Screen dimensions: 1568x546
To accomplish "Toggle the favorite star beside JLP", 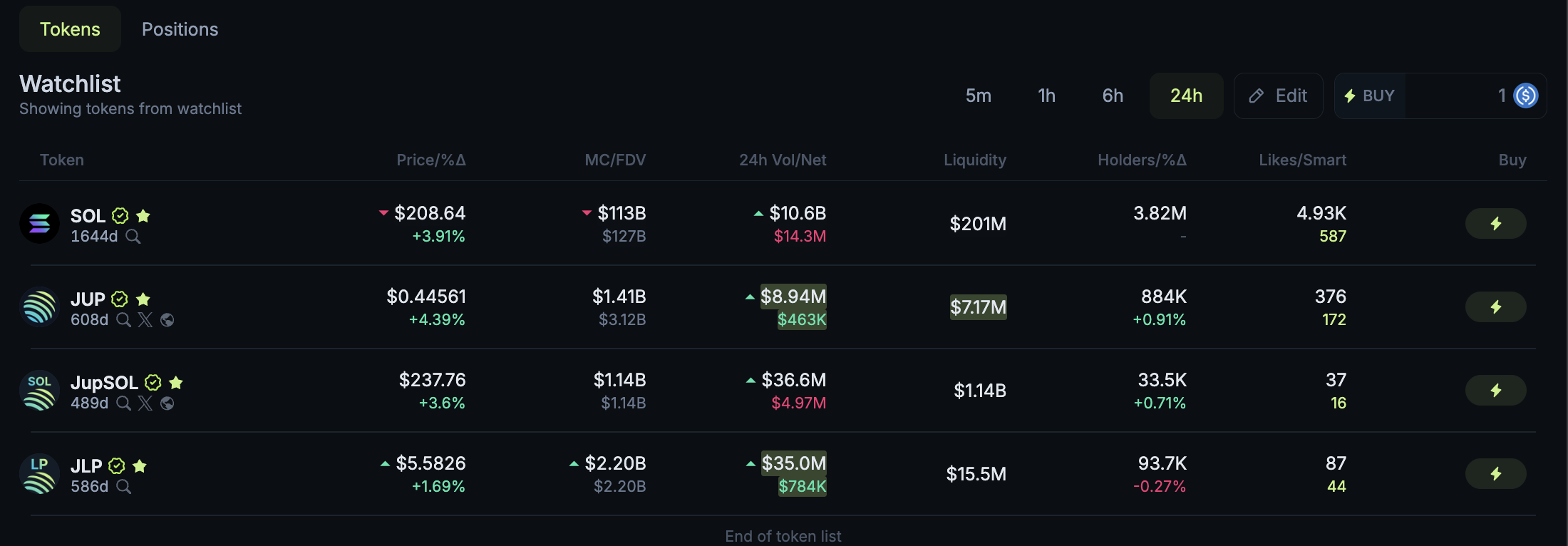I will [x=140, y=466].
